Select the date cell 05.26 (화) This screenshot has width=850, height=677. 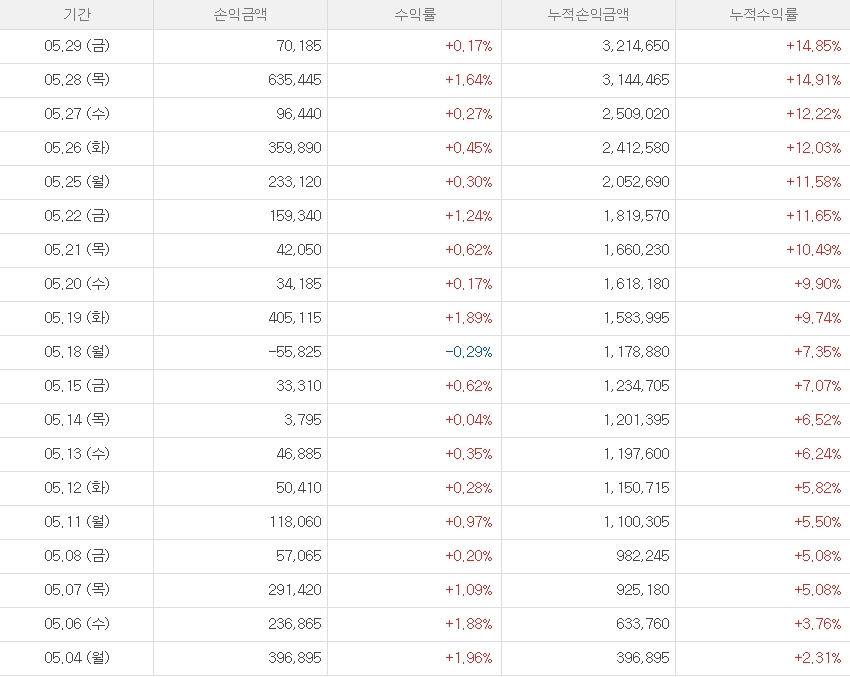pyautogui.click(x=77, y=147)
